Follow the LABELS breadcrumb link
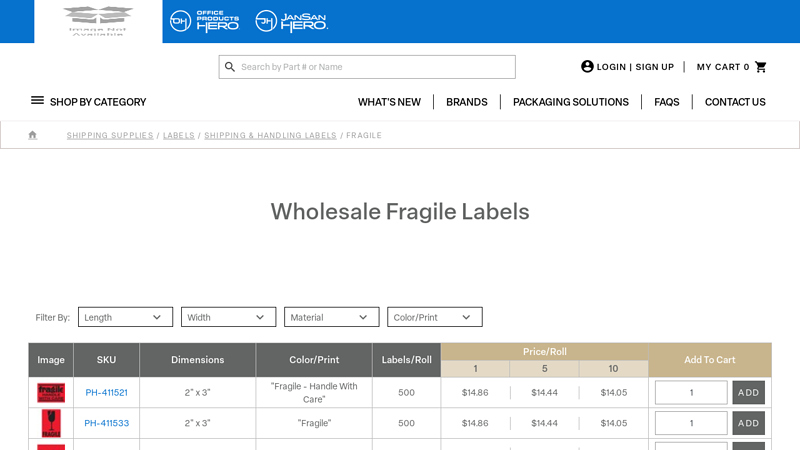 pyautogui.click(x=179, y=135)
